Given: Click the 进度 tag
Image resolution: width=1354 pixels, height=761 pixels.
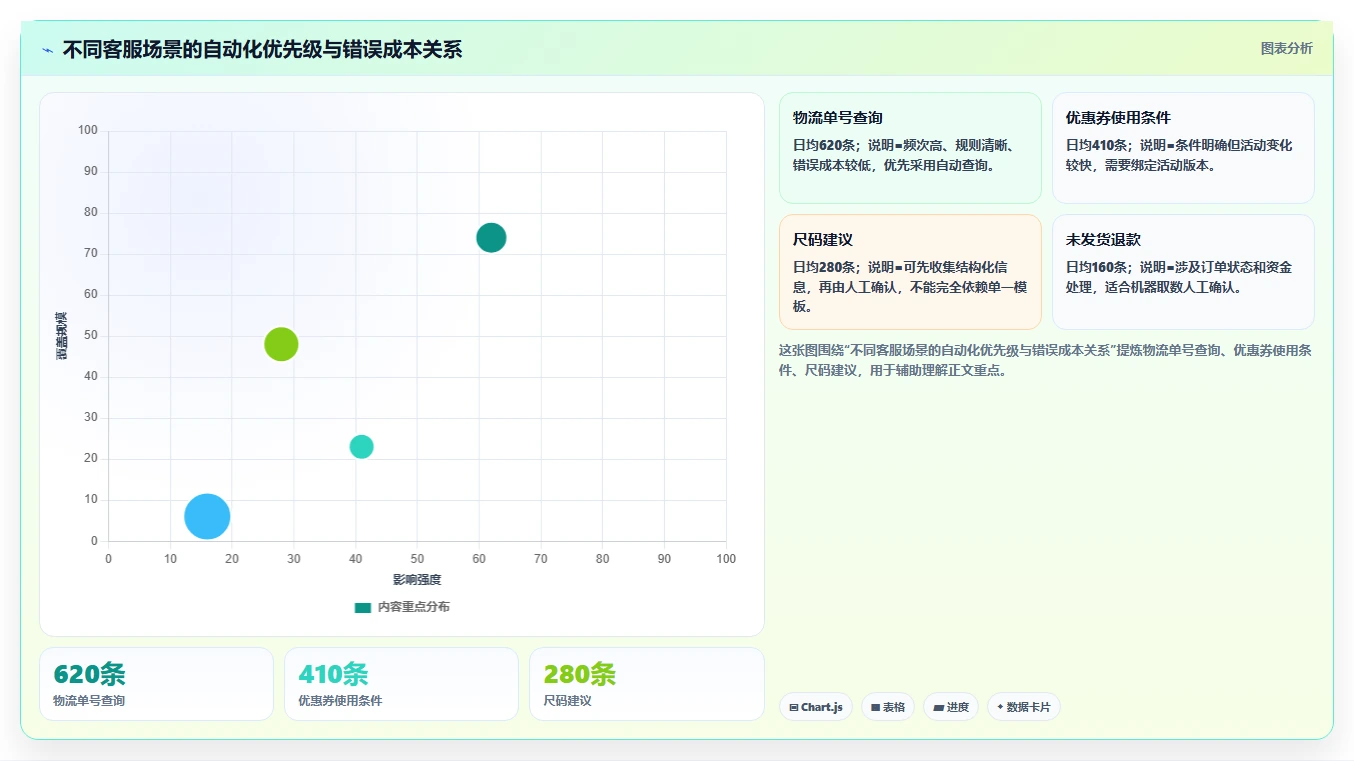Looking at the screenshot, I should coord(951,707).
